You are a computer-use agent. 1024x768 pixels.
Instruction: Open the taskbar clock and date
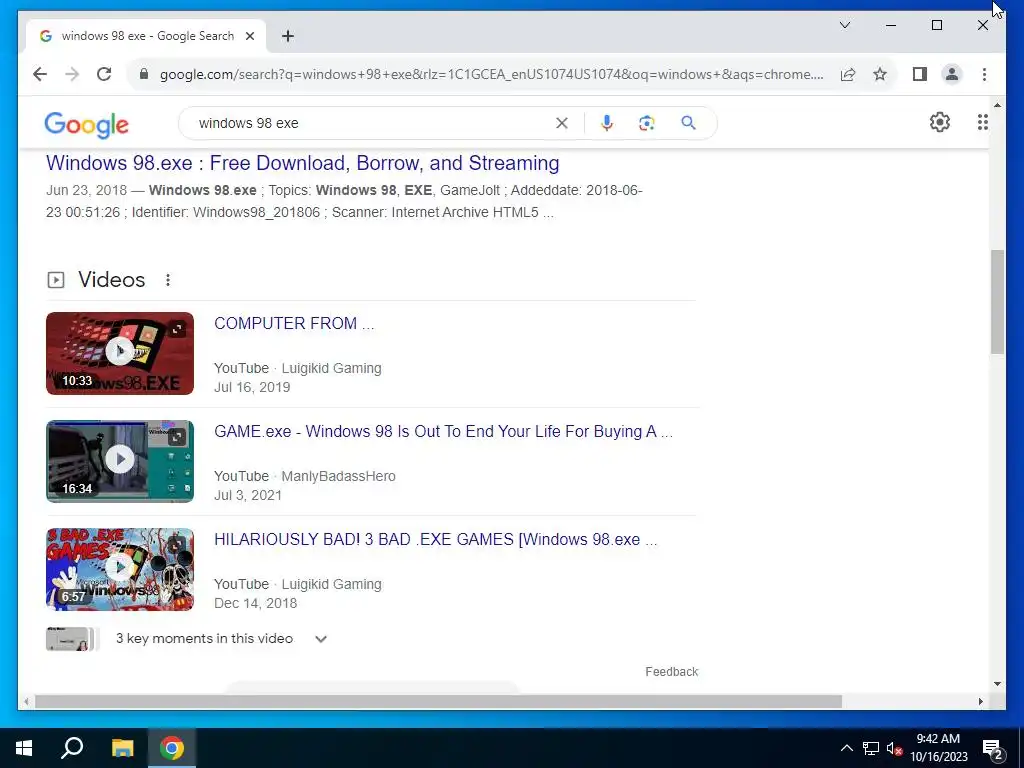(938, 748)
